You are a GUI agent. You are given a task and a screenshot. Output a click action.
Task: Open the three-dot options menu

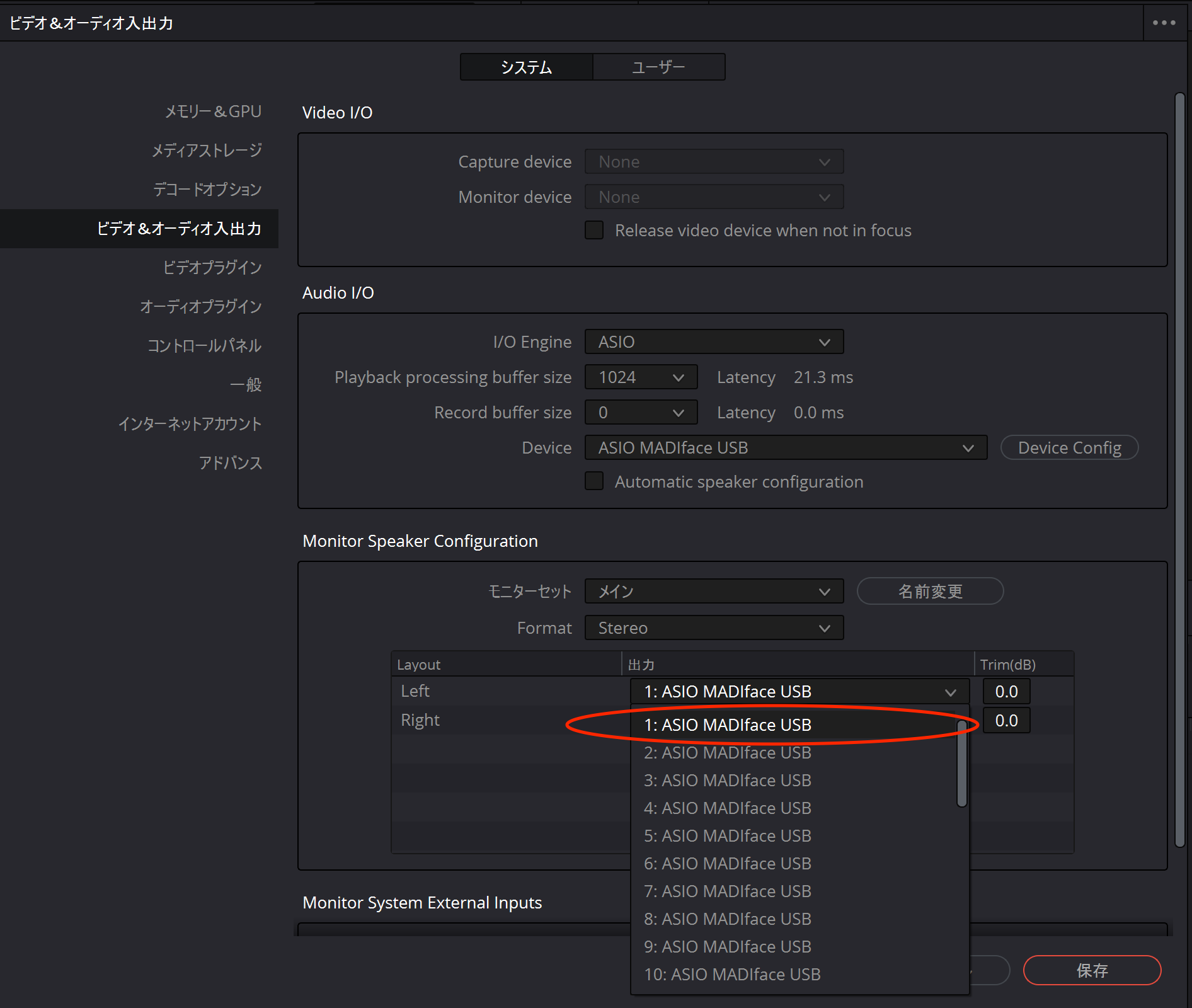point(1164,23)
